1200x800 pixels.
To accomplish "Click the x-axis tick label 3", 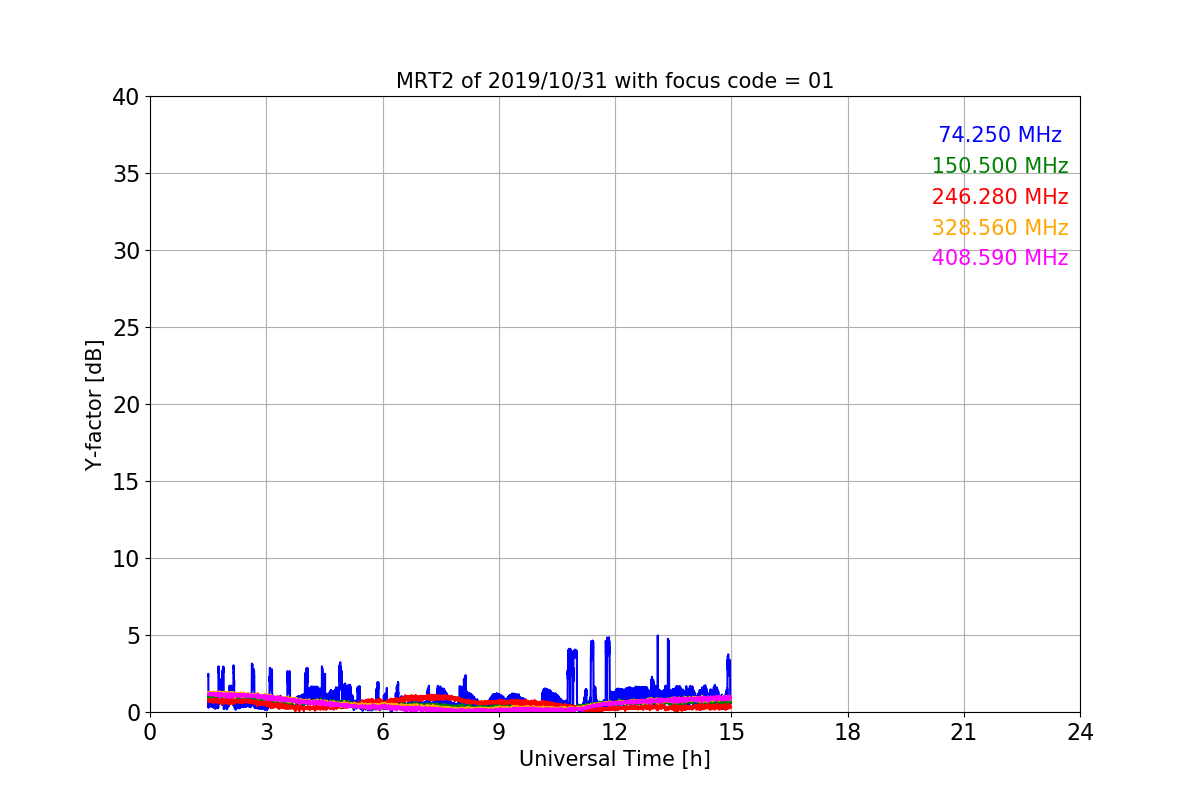I will coord(266,732).
